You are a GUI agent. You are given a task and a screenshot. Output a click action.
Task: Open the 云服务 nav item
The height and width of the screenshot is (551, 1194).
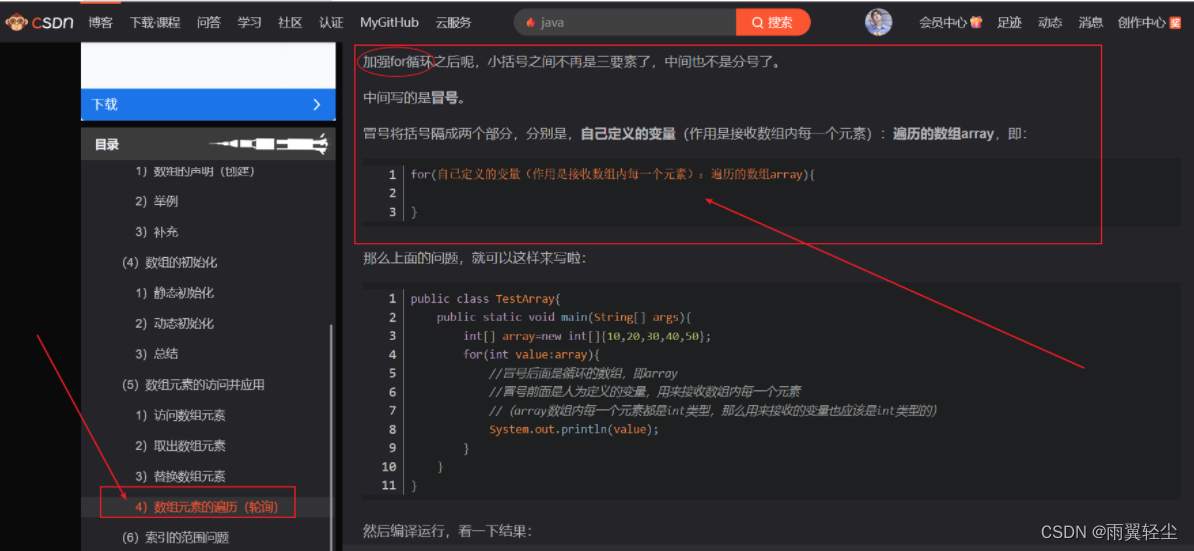[x=453, y=22]
